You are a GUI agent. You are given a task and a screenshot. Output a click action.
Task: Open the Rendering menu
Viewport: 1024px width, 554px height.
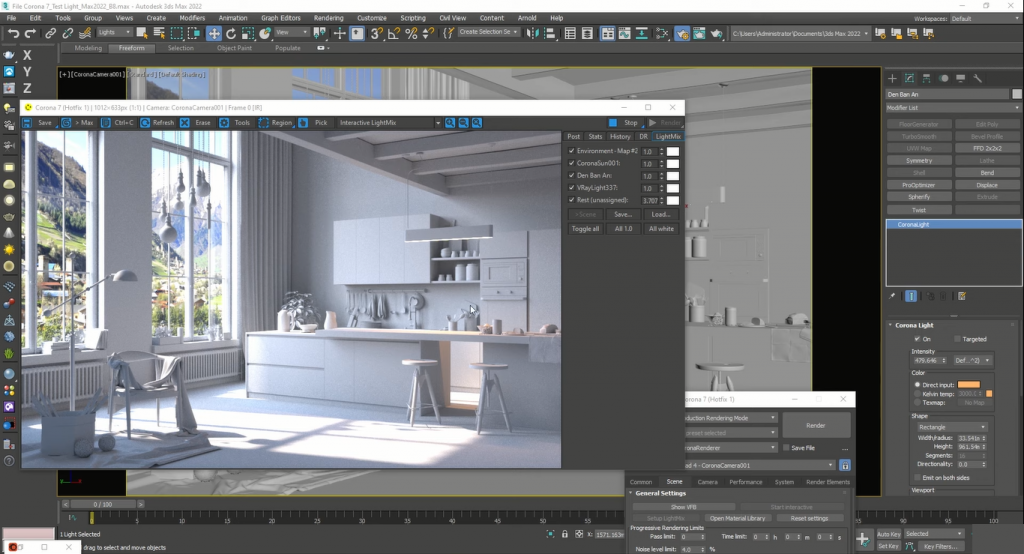pyautogui.click(x=328, y=18)
